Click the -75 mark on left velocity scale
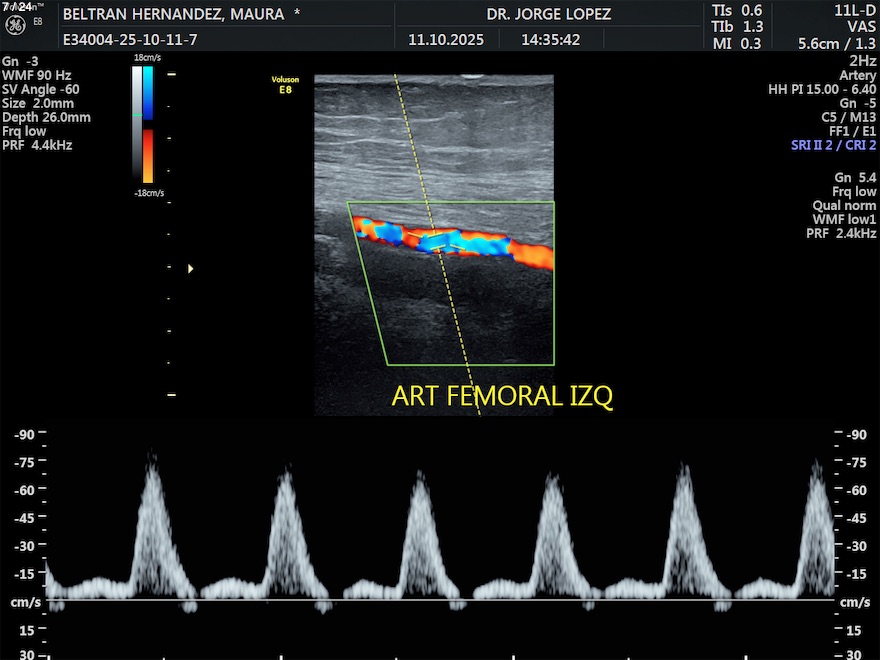The image size is (880, 660). point(25,462)
